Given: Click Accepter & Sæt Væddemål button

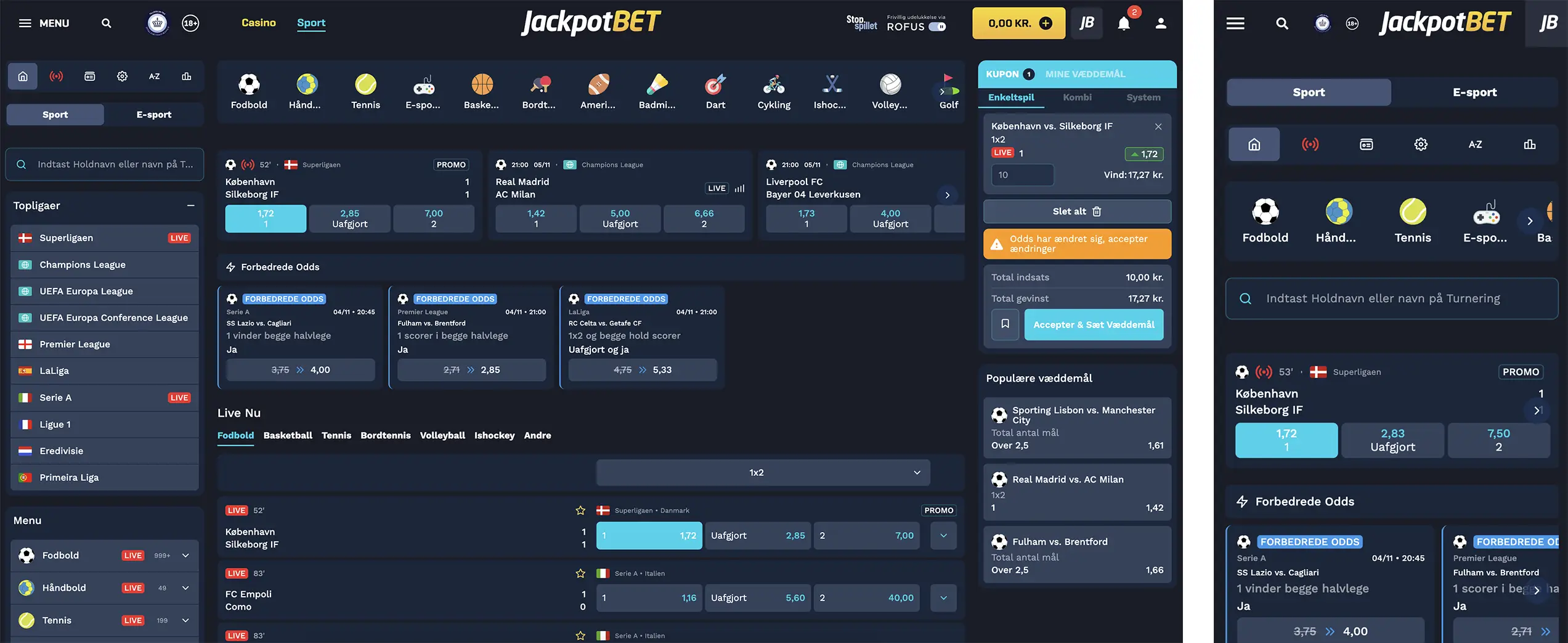Looking at the screenshot, I should [x=1094, y=324].
